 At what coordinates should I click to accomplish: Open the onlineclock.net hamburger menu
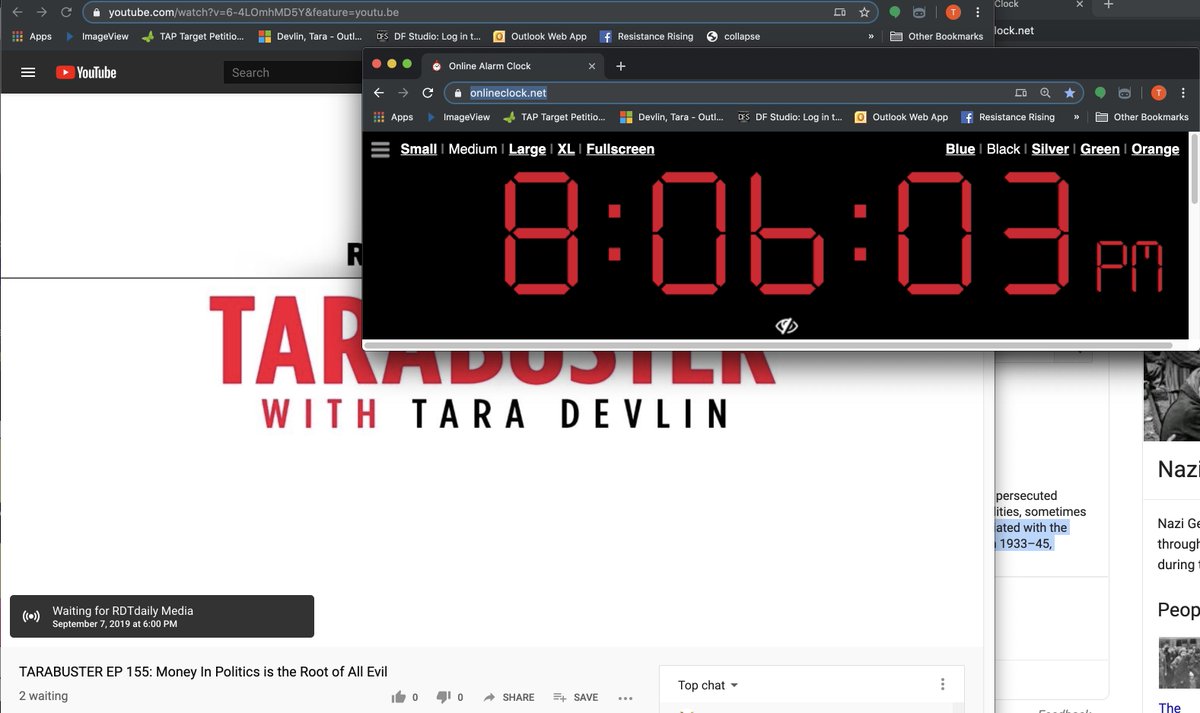(x=380, y=149)
